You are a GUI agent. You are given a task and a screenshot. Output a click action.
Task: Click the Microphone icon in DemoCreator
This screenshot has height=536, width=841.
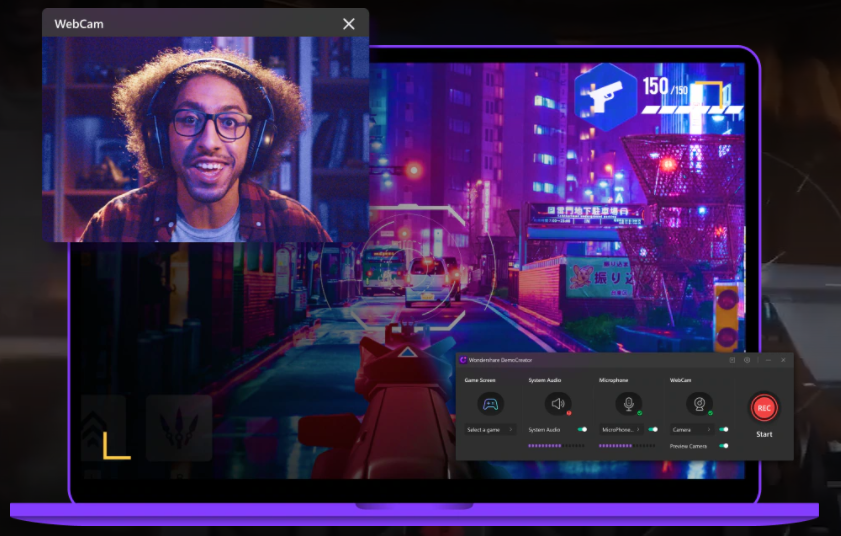[629, 404]
